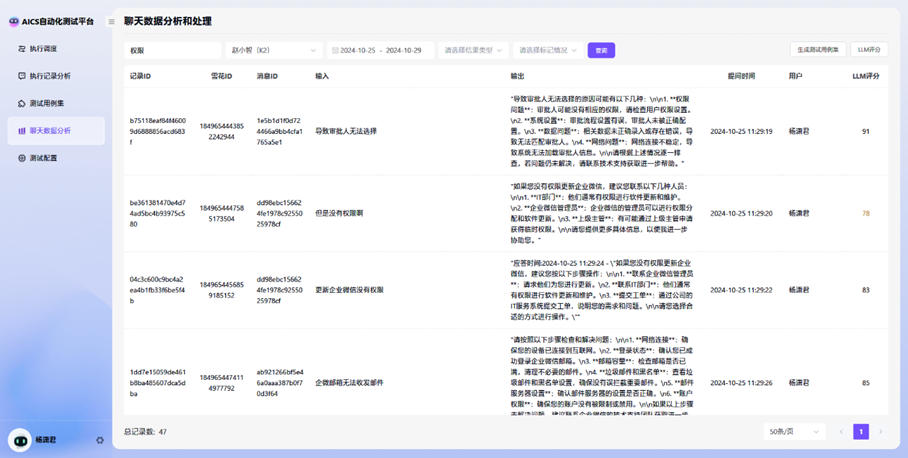Click the page title 聊天数据分析和处理

[168, 21]
